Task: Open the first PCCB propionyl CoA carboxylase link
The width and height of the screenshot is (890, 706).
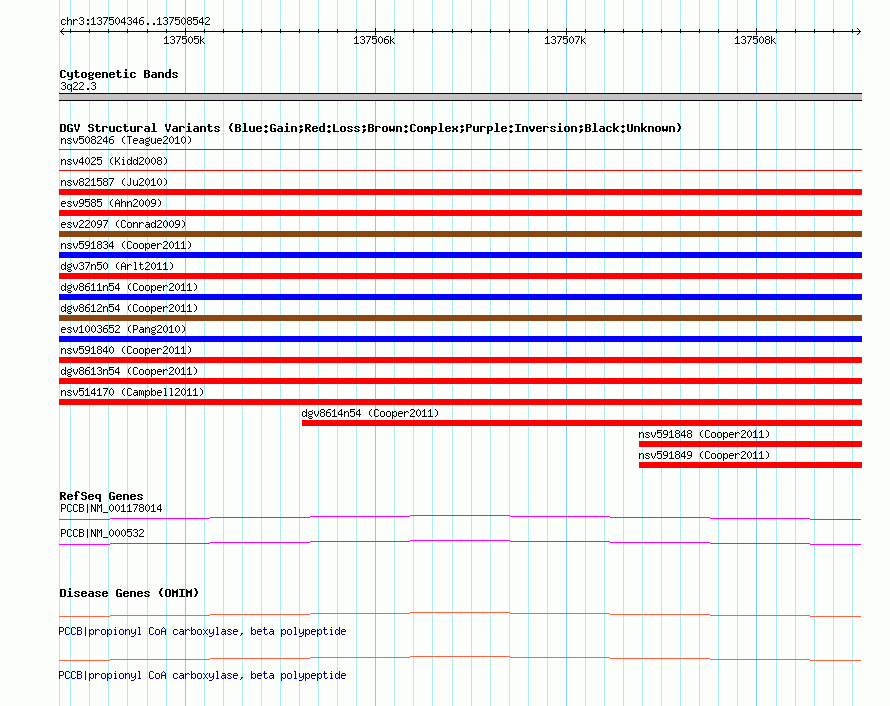Action: point(202,631)
